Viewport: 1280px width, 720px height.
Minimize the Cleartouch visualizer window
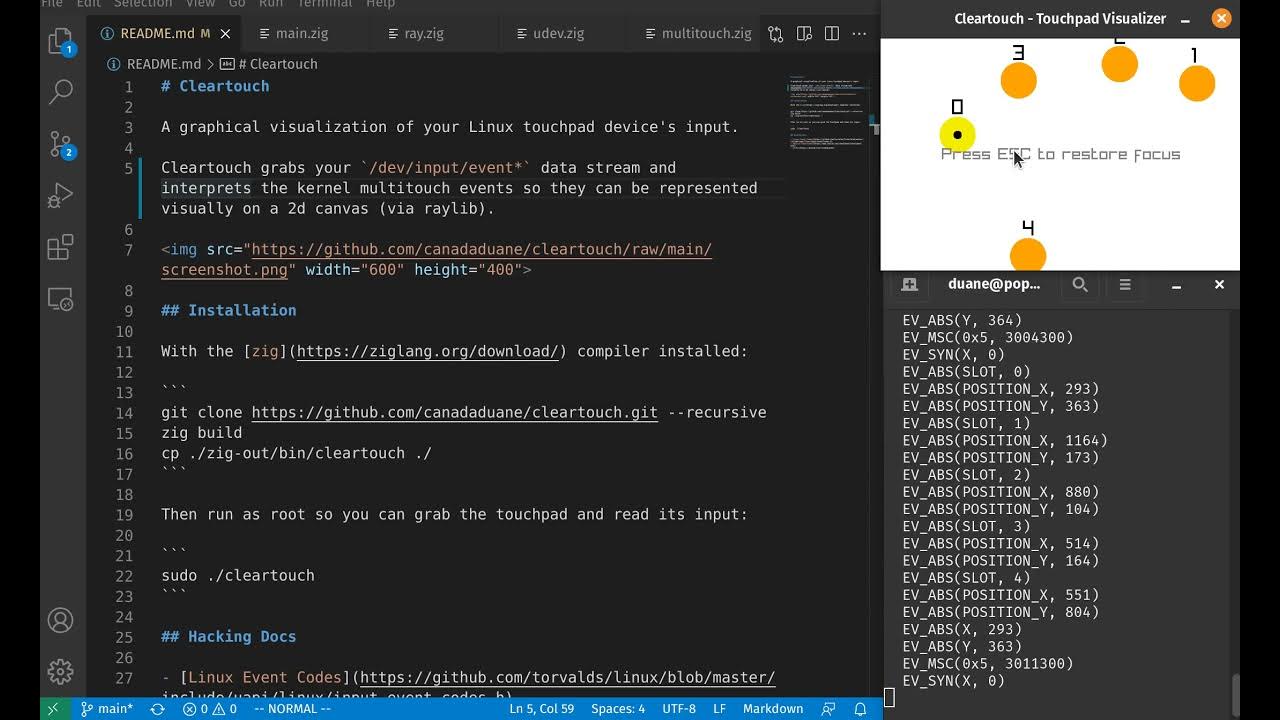[x=1185, y=18]
